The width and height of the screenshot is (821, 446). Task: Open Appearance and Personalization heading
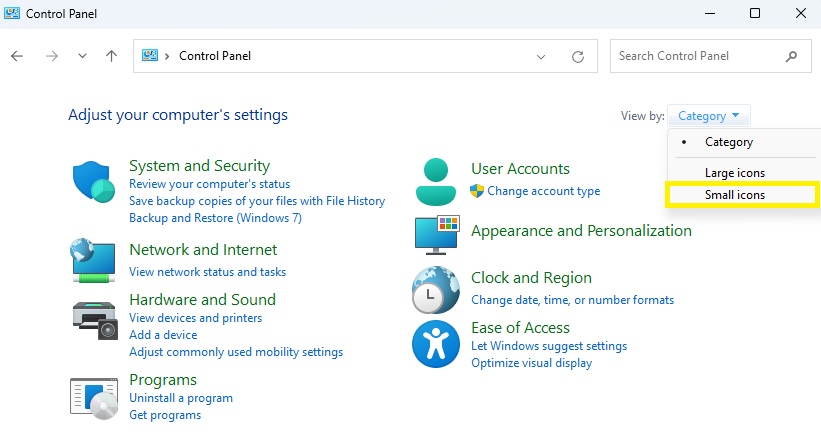tap(581, 231)
